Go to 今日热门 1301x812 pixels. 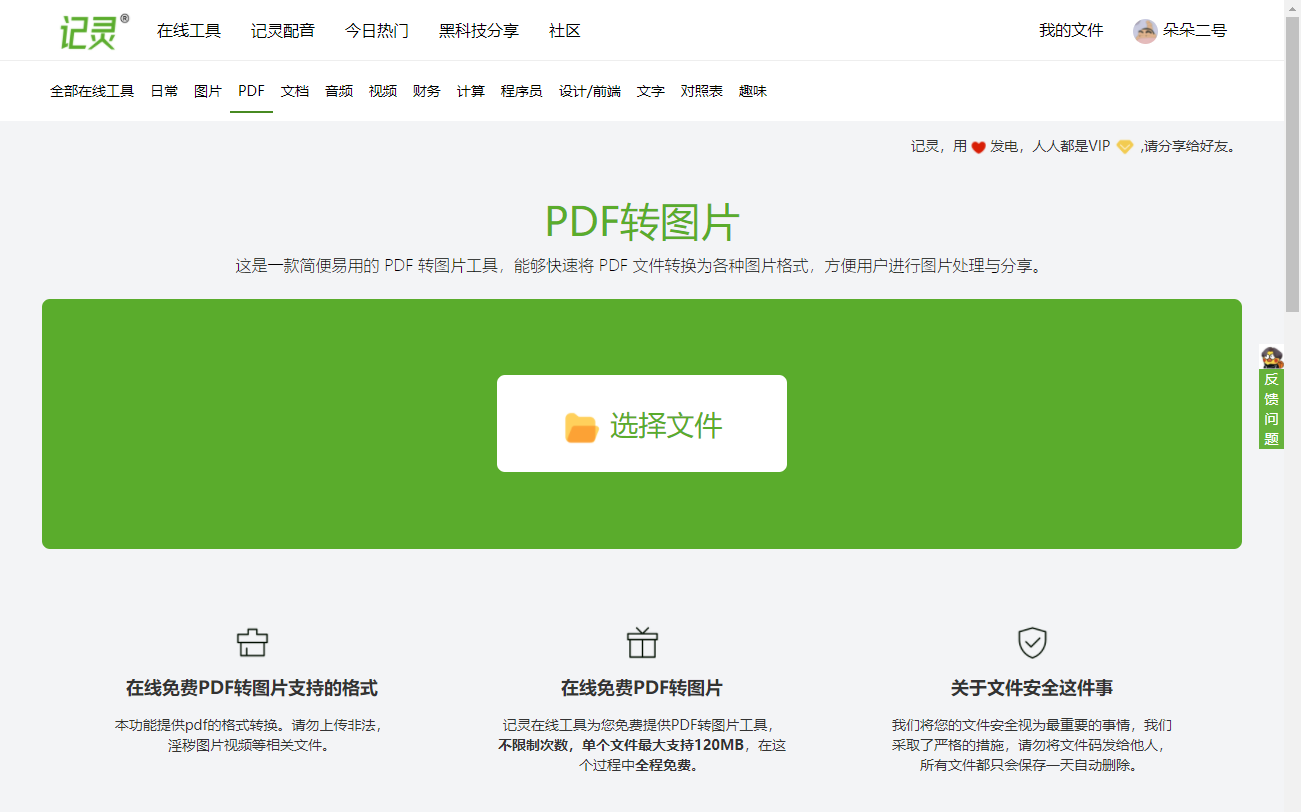[x=377, y=31]
